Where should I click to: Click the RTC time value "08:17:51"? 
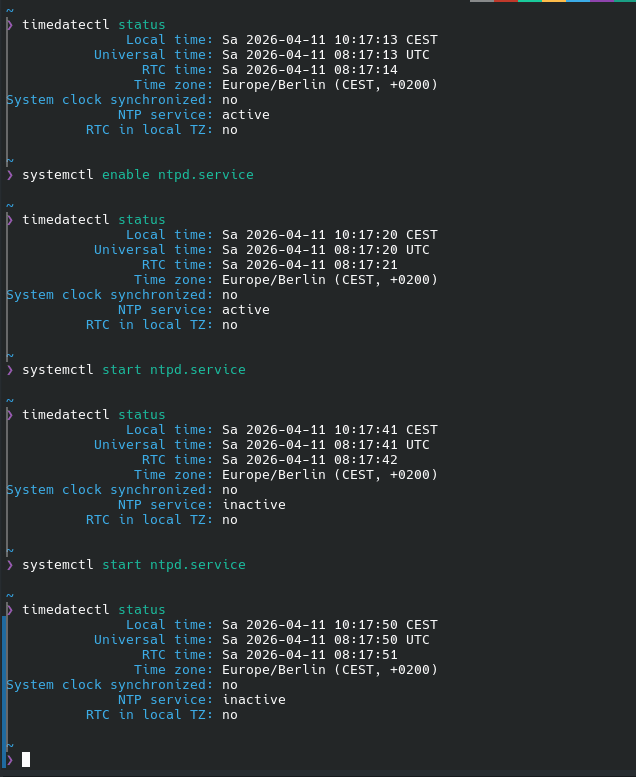(366, 655)
